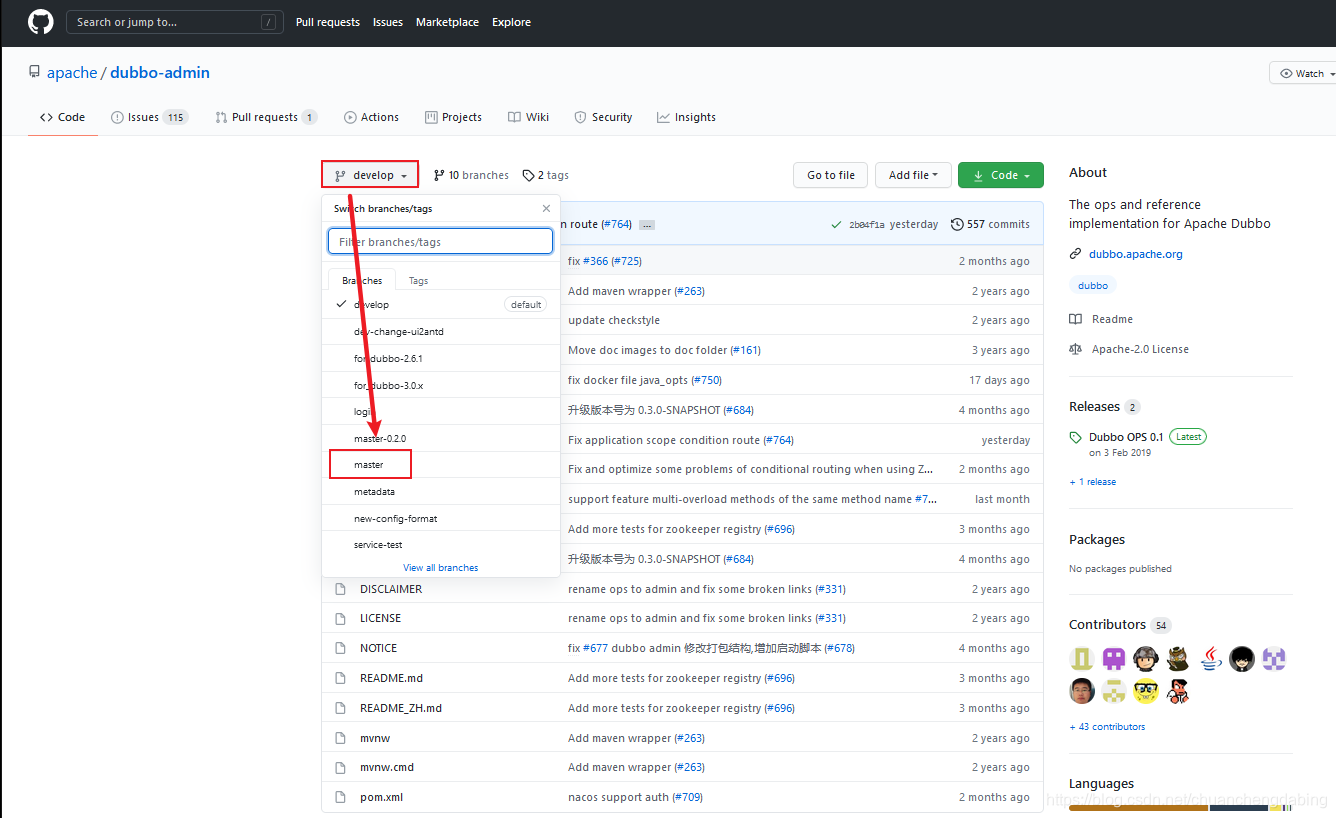Click the + 1 release link
Screen dimensions: 1336x818
click(1092, 482)
